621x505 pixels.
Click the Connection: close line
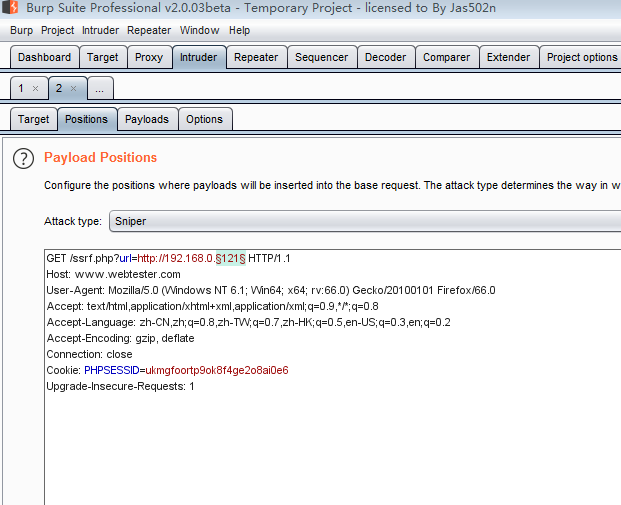point(89,354)
